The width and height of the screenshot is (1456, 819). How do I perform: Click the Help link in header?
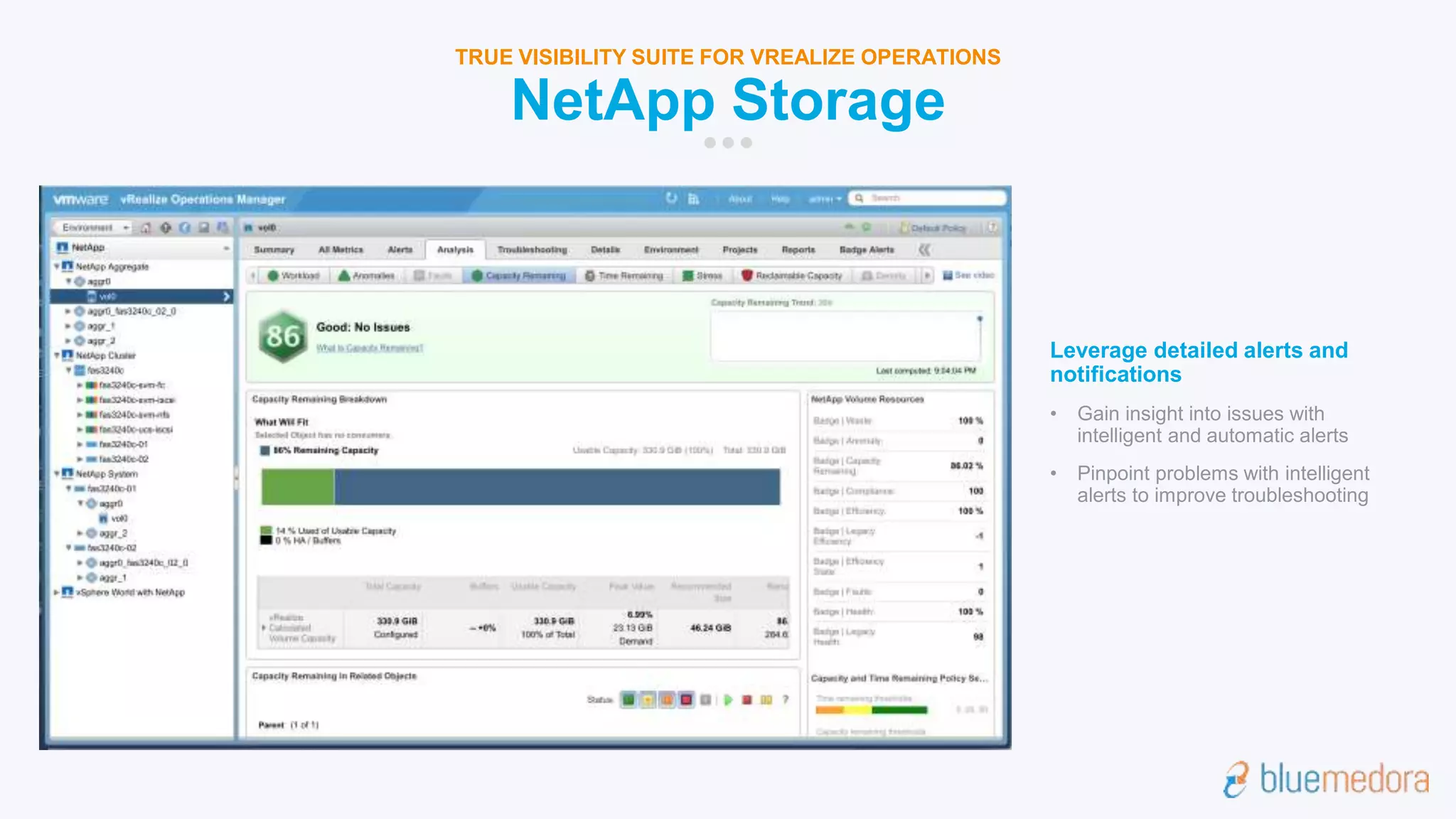pyautogui.click(x=780, y=199)
